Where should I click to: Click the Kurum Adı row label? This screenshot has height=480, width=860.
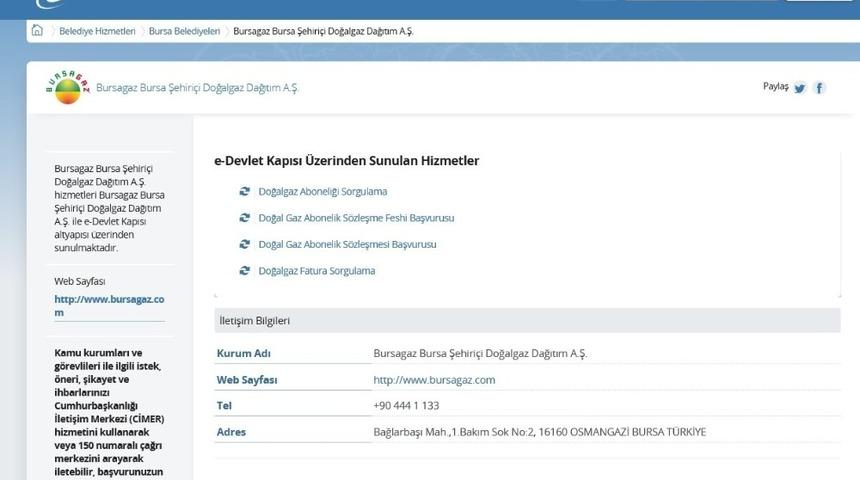[x=244, y=353]
